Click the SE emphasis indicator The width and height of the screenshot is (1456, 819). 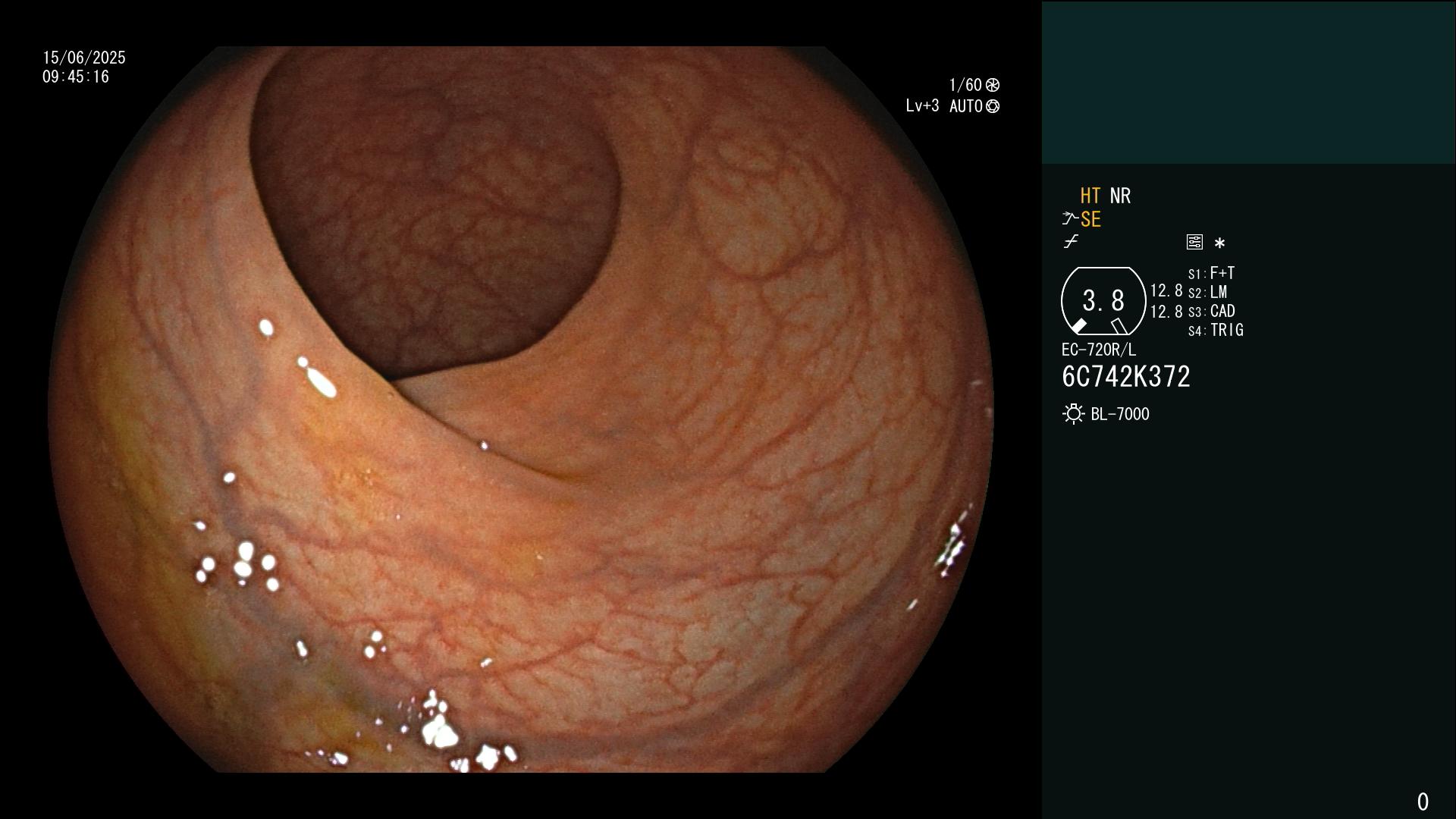coord(1090,219)
